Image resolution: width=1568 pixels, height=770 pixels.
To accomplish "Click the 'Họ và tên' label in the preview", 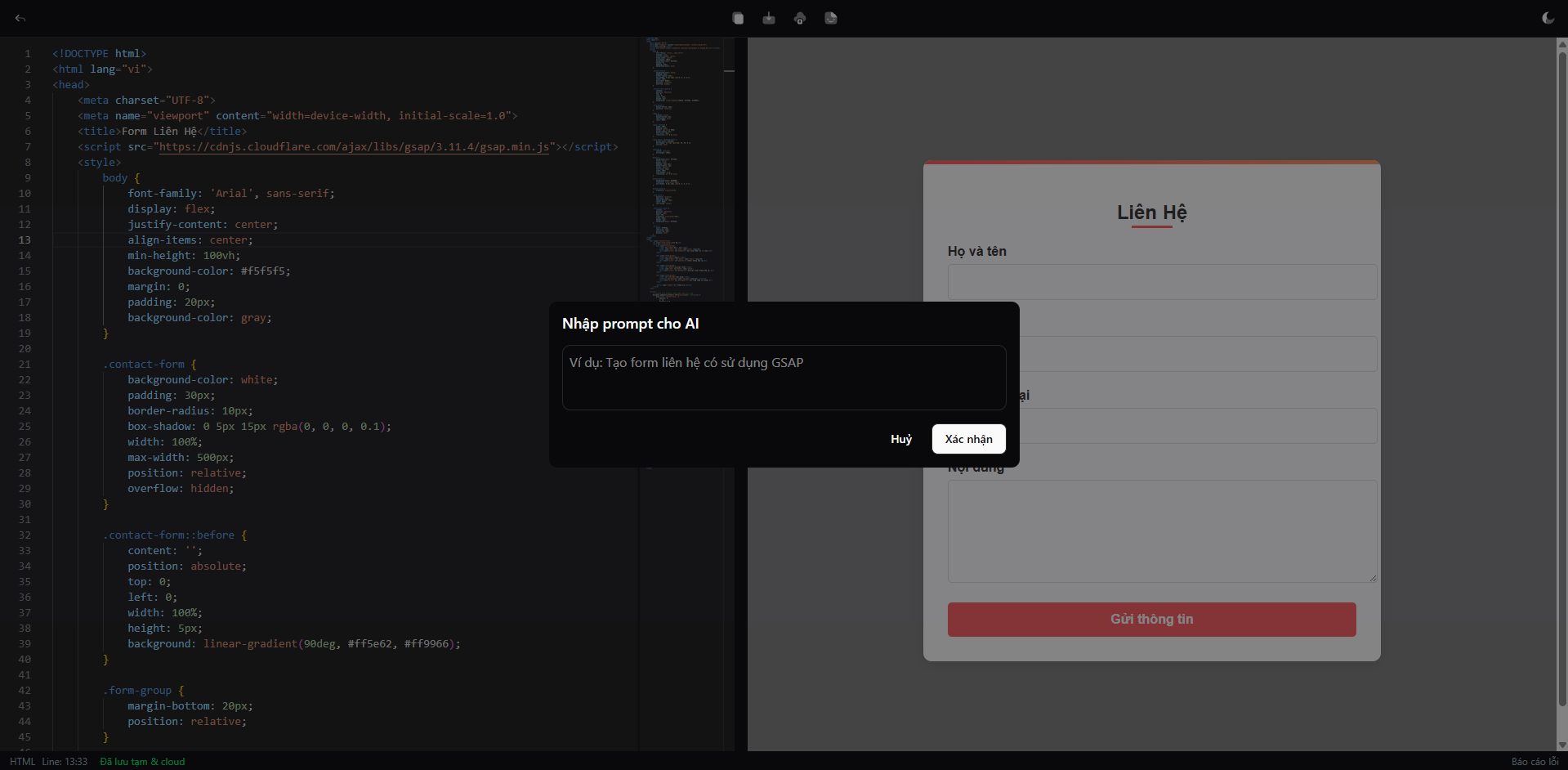I will 977,252.
